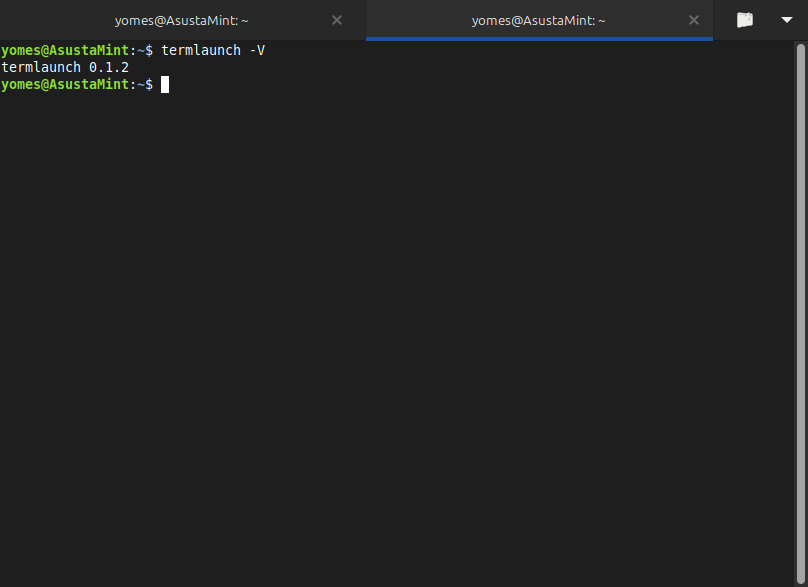
Task: Close the active right terminal tab
Action: 694,20
